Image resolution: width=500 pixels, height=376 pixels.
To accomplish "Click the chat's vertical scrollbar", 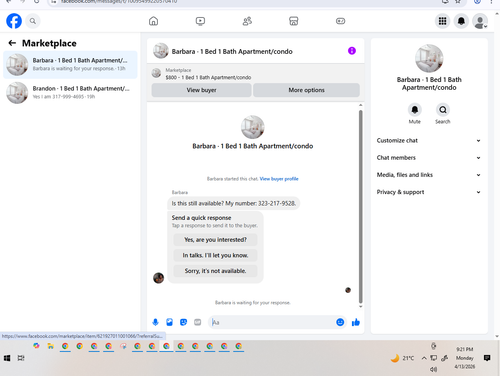I will coord(360,206).
